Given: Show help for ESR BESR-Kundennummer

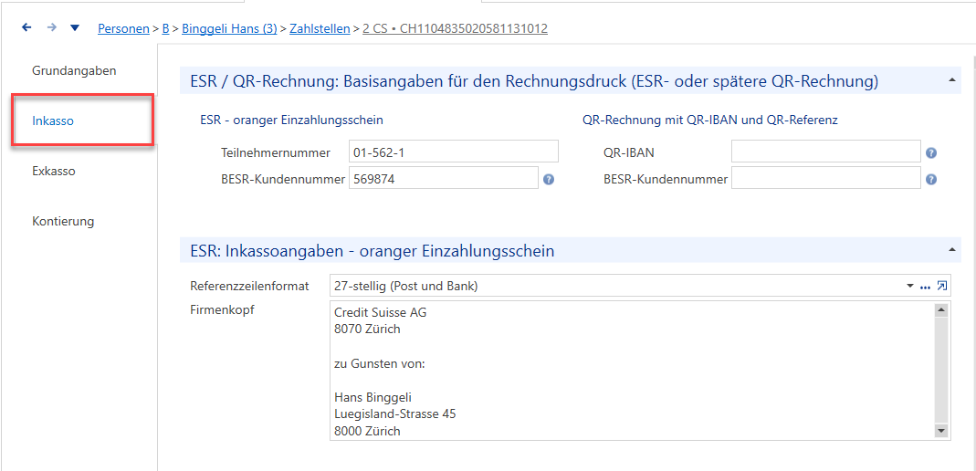Looking at the screenshot, I should coord(548,179).
